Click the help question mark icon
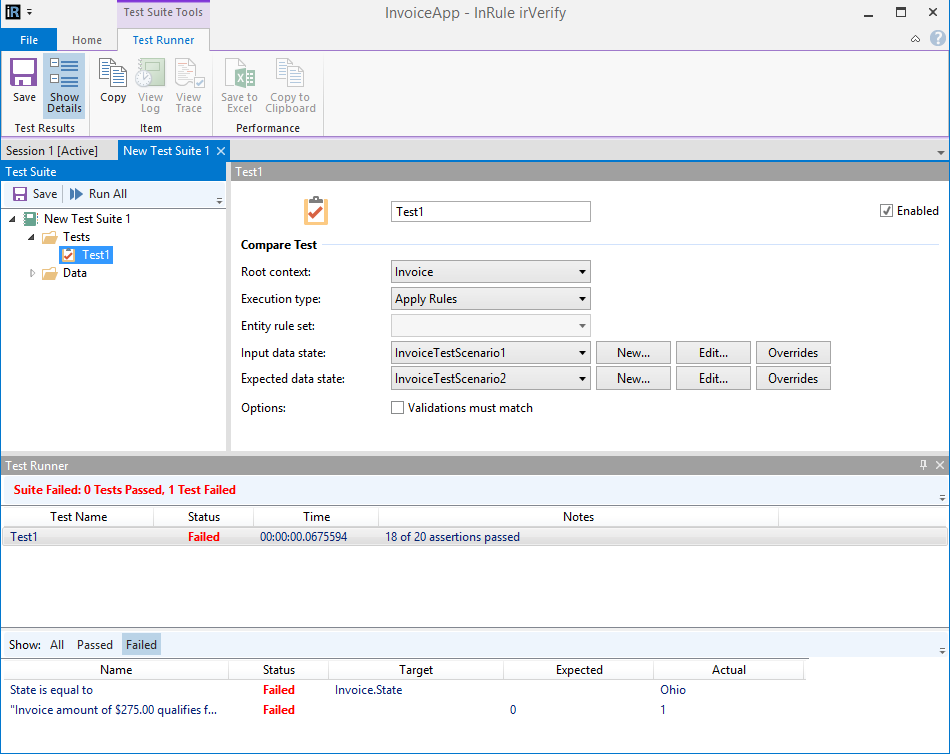Viewport: 950px width, 754px height. [x=937, y=39]
